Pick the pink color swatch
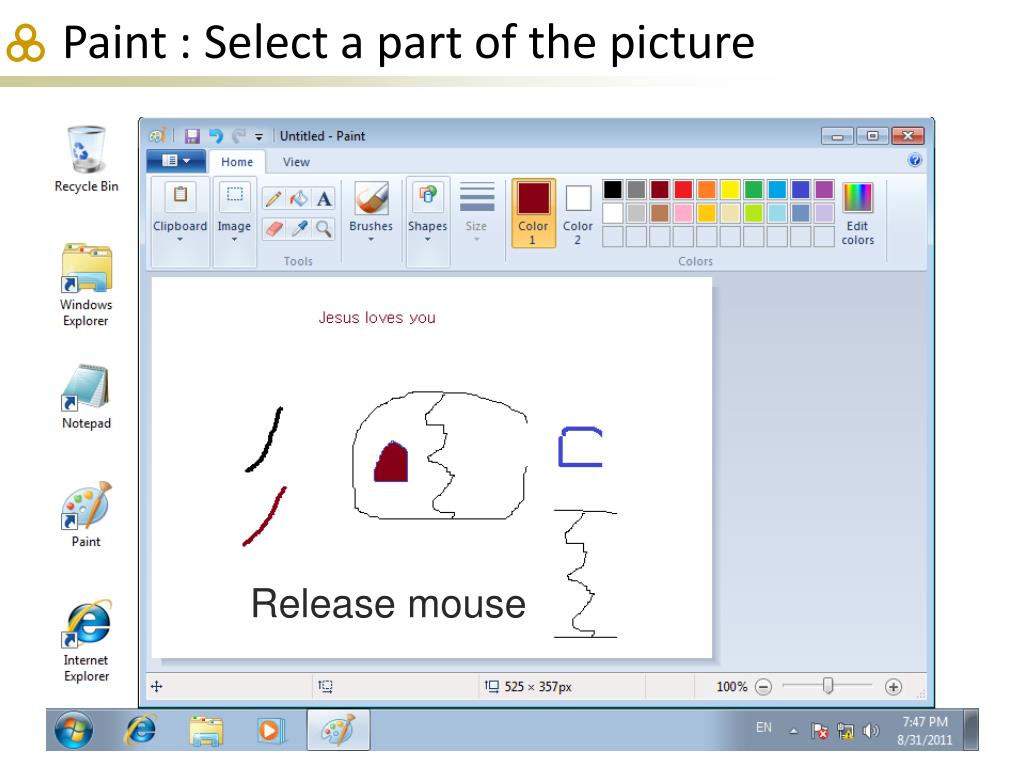The height and width of the screenshot is (768, 1024). 683,213
